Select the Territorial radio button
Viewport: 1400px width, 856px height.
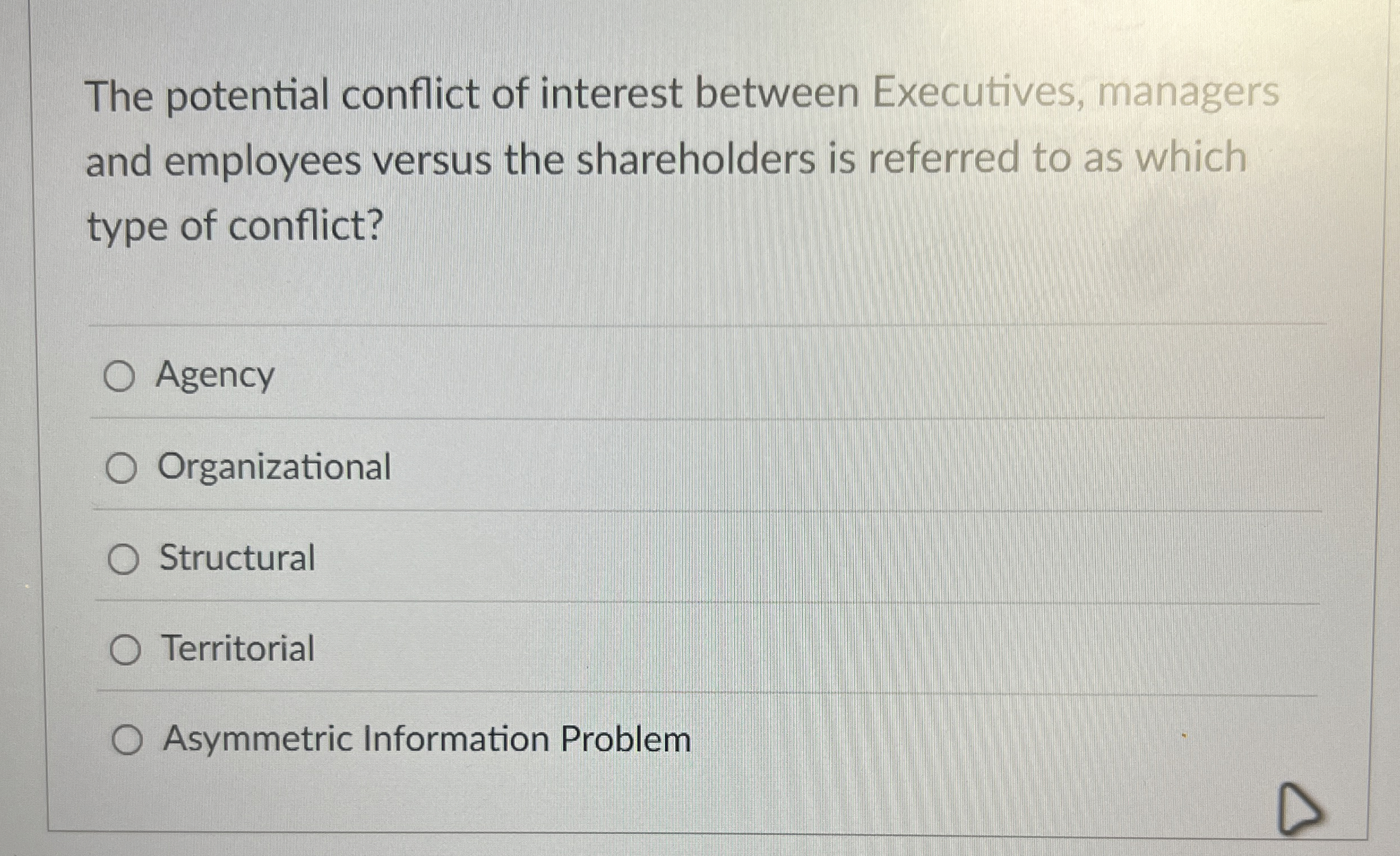pyautogui.click(x=127, y=650)
